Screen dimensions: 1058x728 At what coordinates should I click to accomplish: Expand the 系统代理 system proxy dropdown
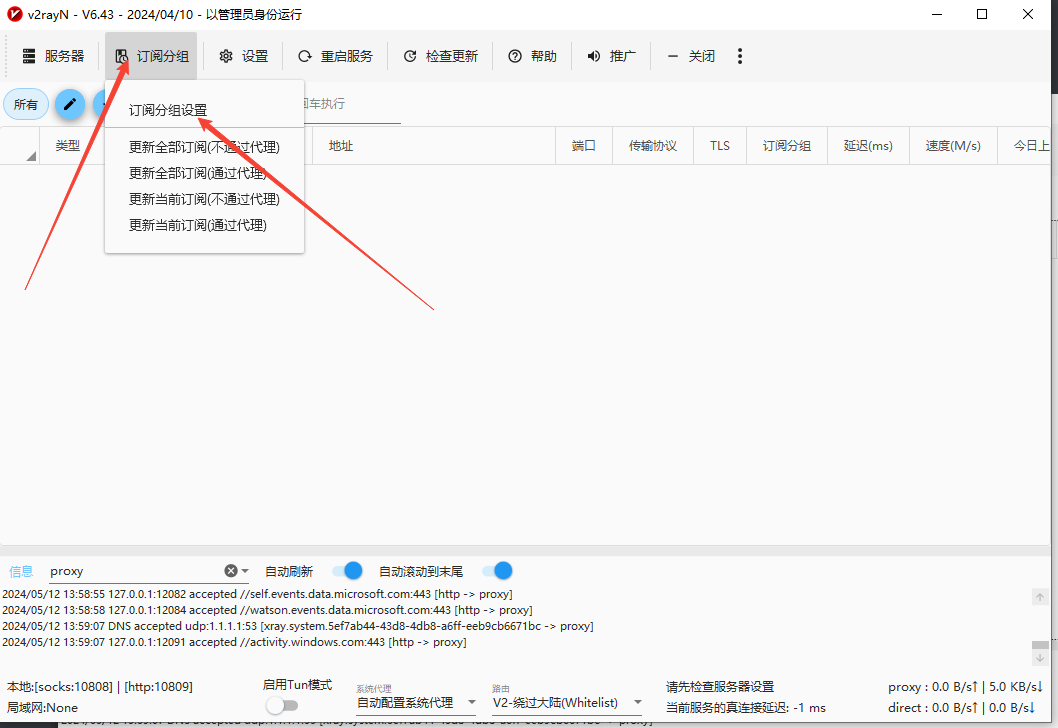point(472,703)
